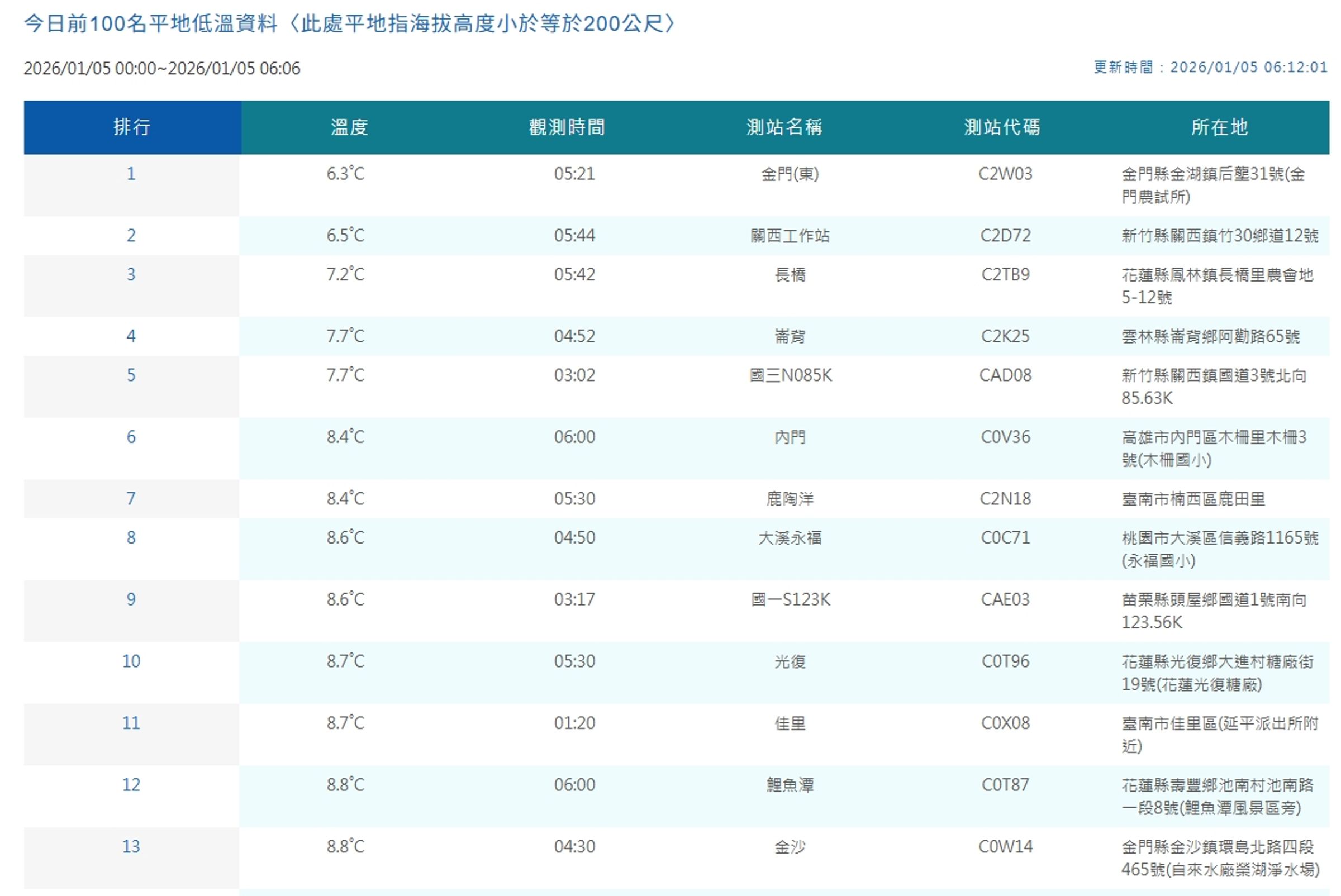Click rank number 1
Image resolution: width=1341 pixels, height=896 pixels.
[131, 174]
